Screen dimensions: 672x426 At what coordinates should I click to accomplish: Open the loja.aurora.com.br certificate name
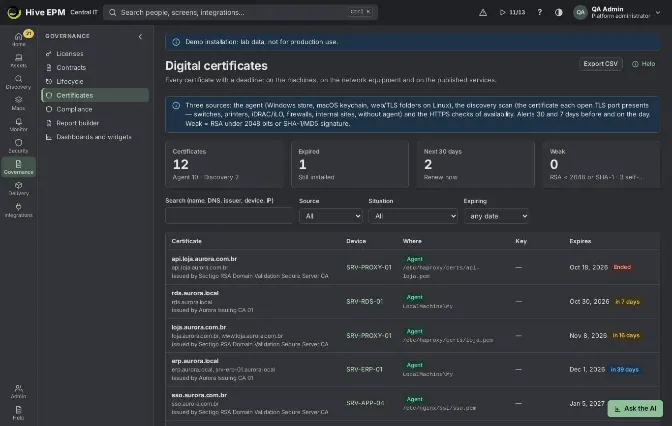point(198,327)
